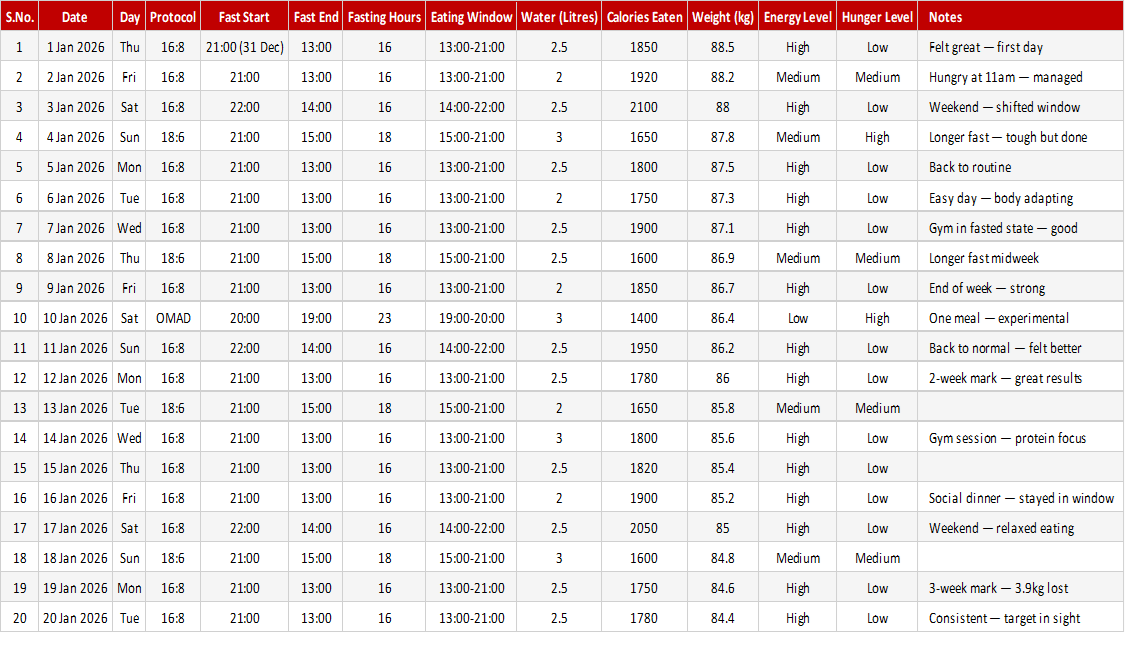This screenshot has width=1125, height=661.
Task: Select the date cell '4 Jan 2026'
Action: [75, 138]
